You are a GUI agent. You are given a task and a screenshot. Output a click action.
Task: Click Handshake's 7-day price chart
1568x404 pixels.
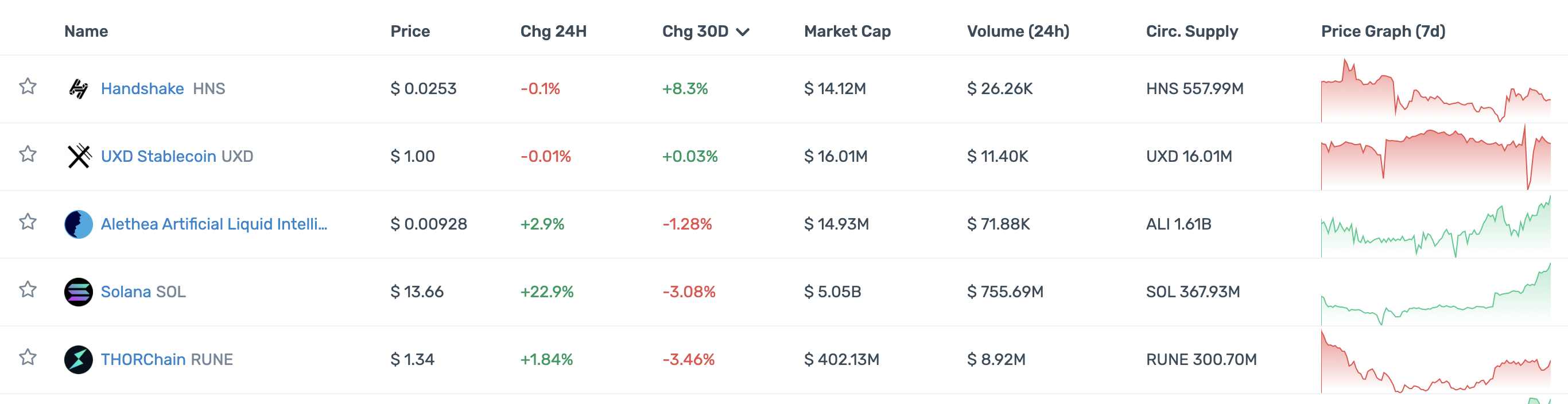(1435, 91)
